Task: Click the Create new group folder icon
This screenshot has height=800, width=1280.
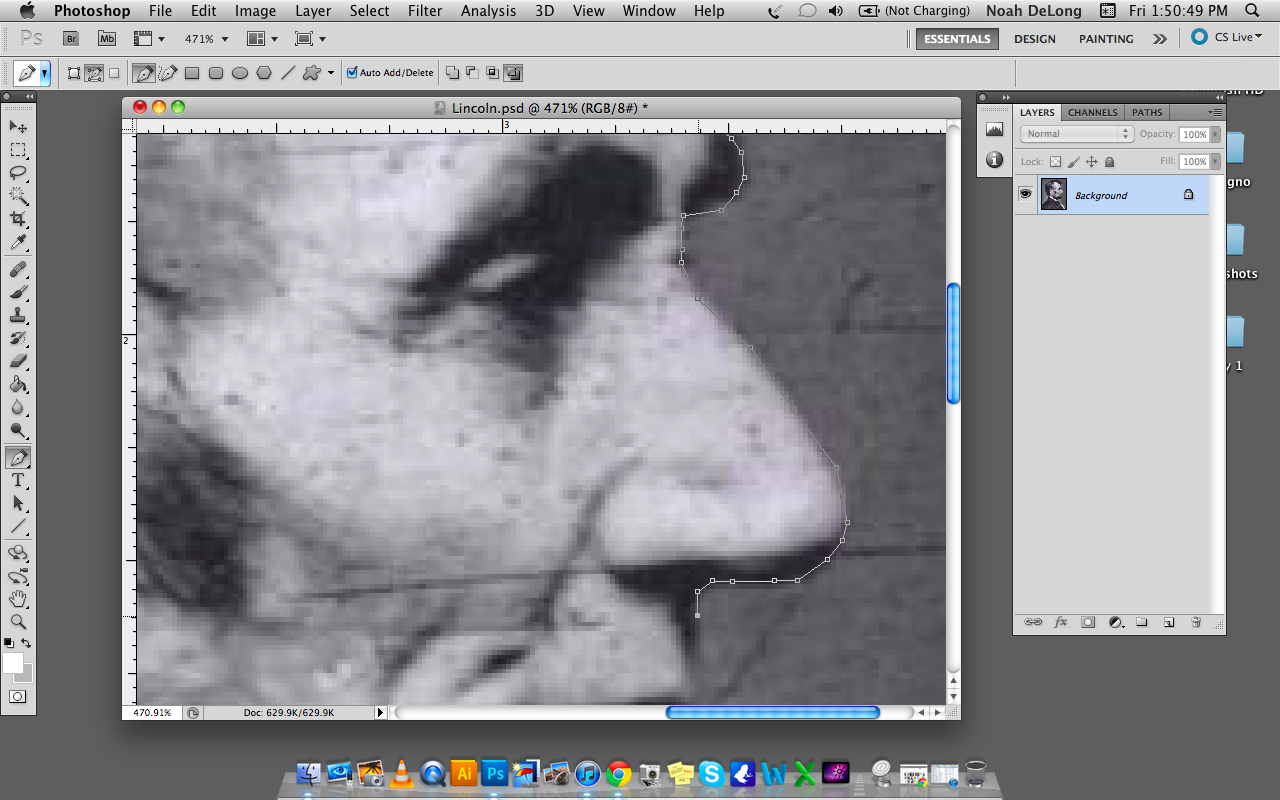Action: click(x=1141, y=622)
